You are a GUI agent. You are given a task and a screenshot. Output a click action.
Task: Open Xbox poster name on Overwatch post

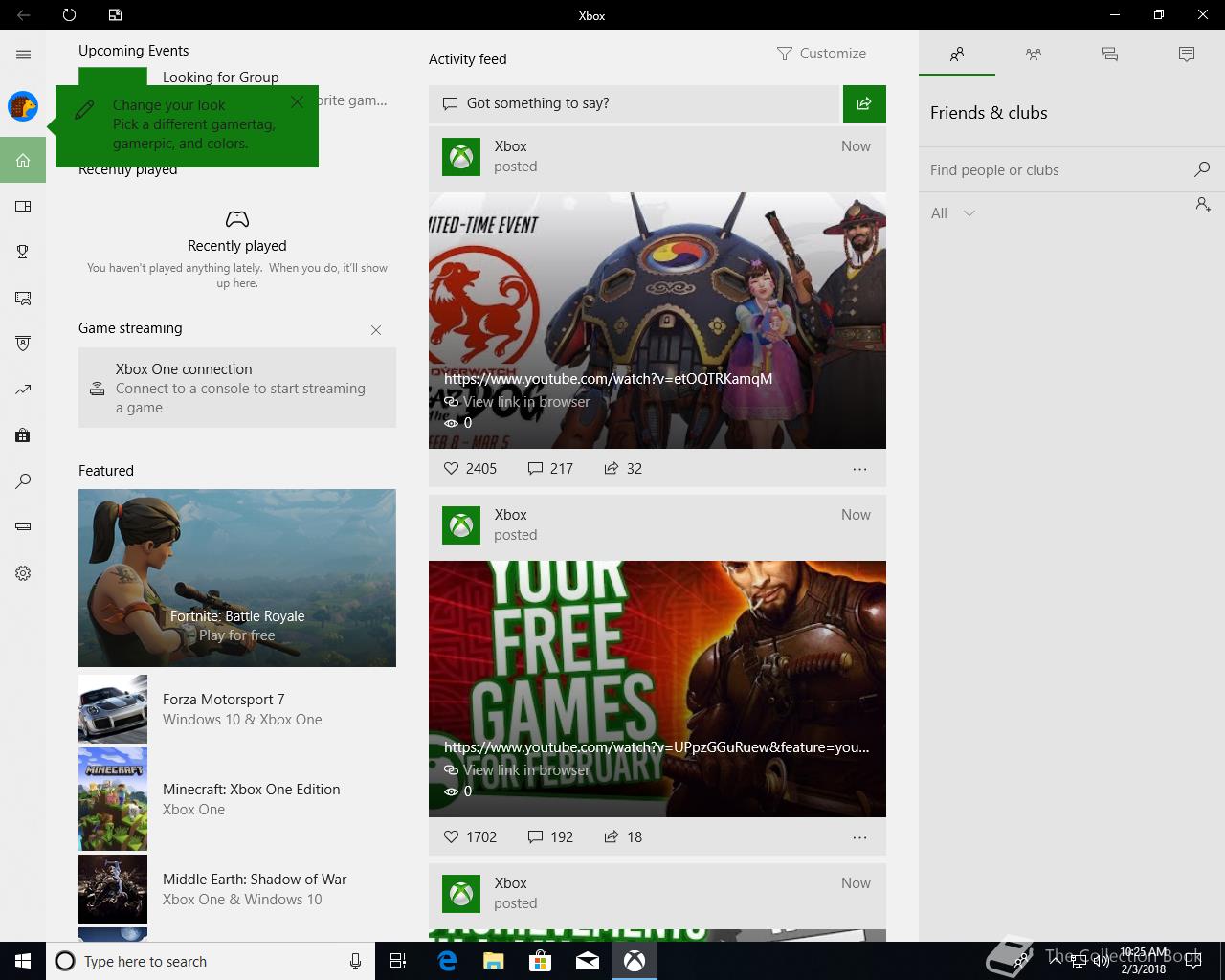click(511, 146)
